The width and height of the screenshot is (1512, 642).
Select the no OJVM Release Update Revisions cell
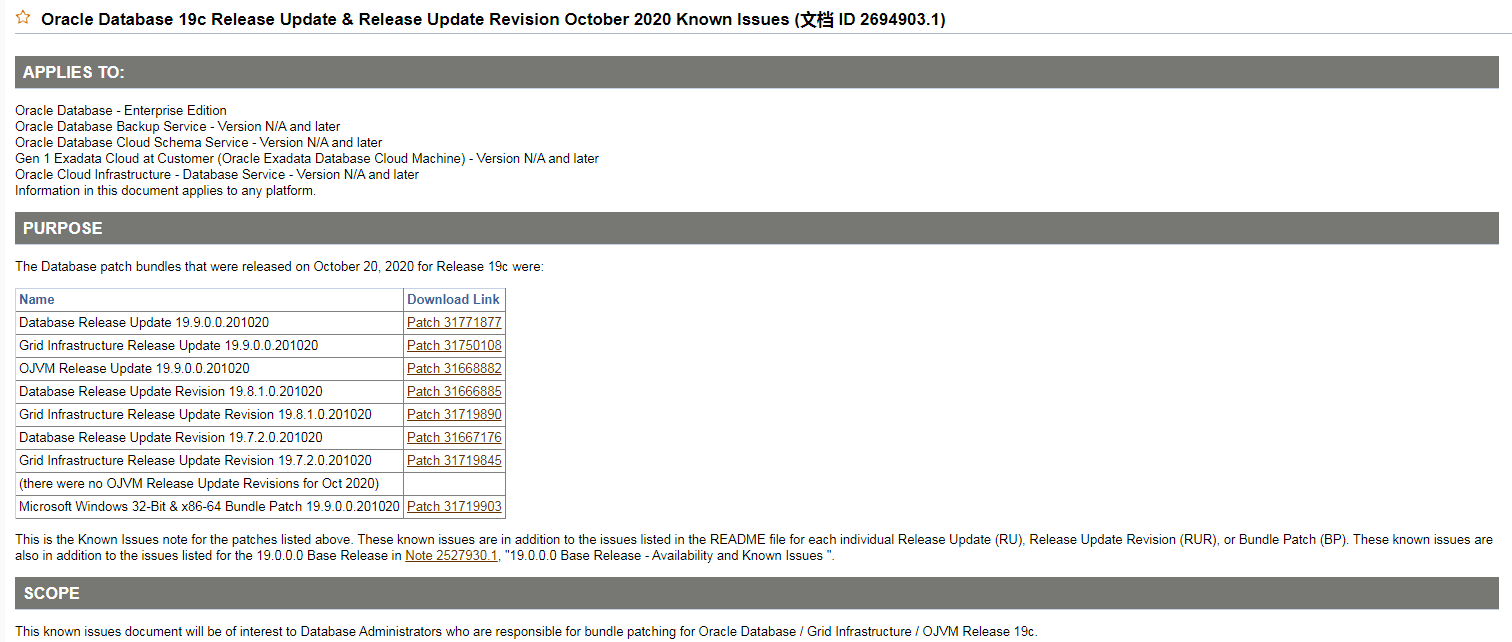pos(209,483)
